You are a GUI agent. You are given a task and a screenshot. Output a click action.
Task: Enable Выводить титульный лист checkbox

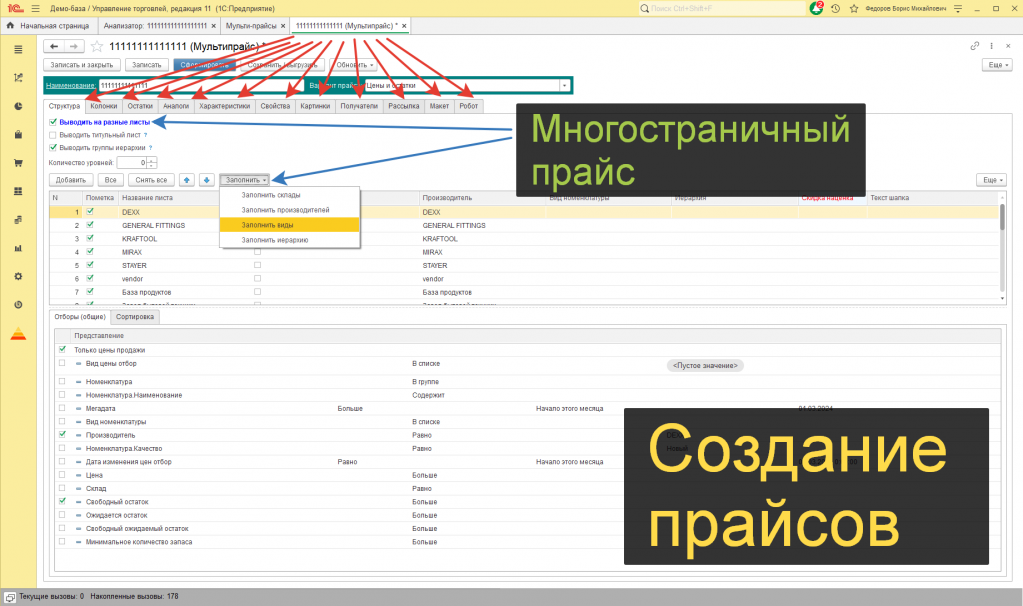[x=53, y=135]
